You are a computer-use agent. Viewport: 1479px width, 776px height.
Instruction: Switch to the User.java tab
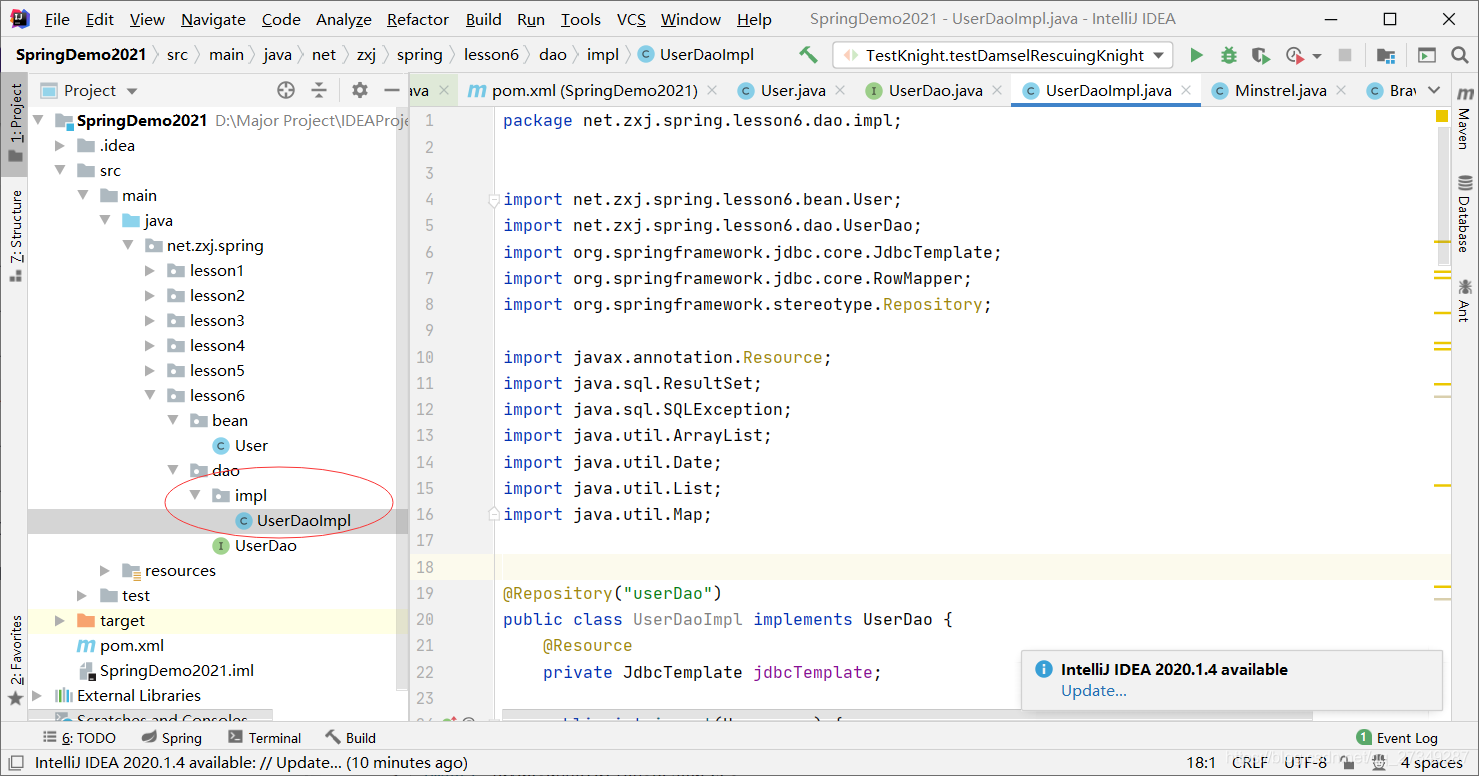click(793, 90)
